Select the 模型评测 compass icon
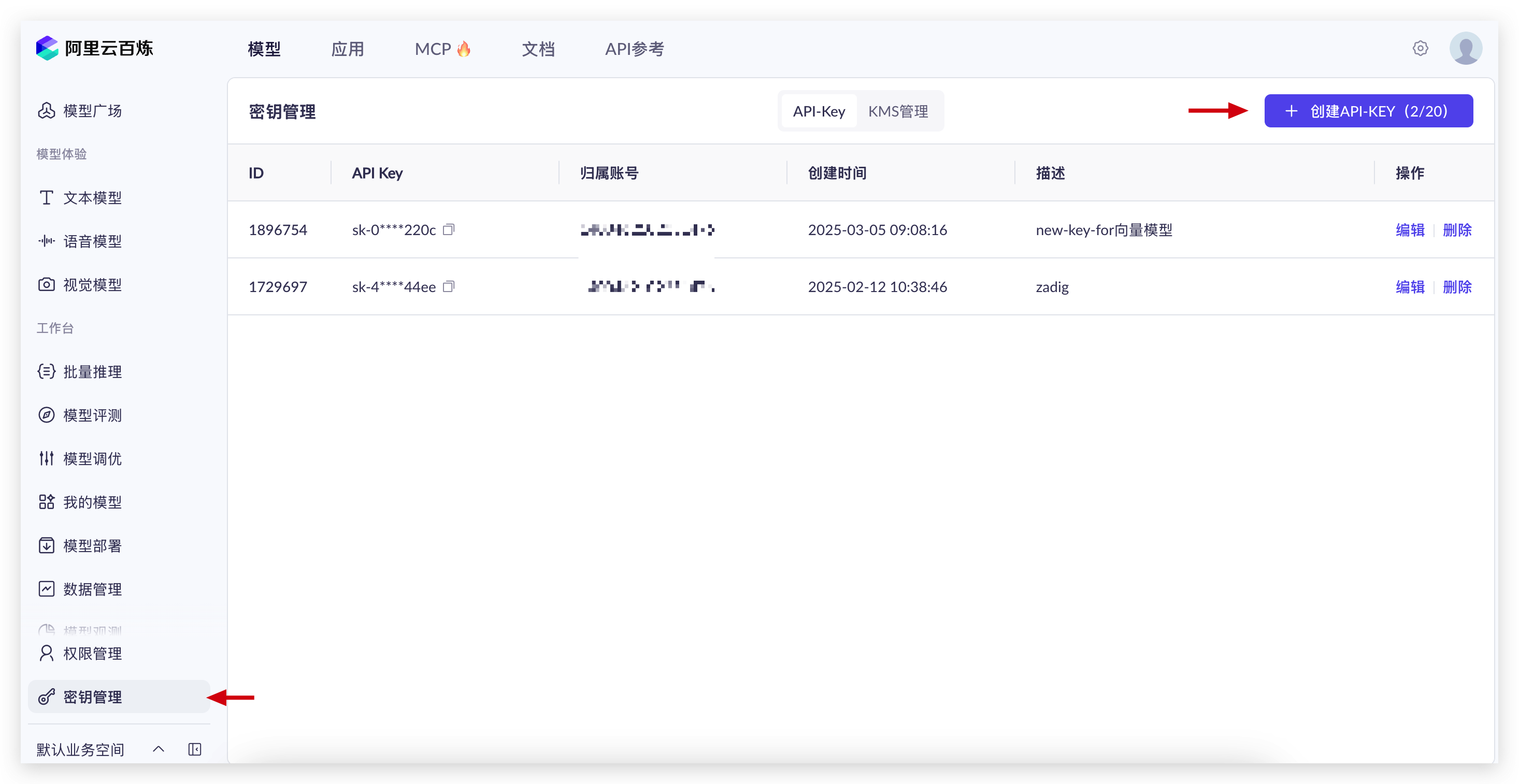1519x784 pixels. pyautogui.click(x=47, y=415)
